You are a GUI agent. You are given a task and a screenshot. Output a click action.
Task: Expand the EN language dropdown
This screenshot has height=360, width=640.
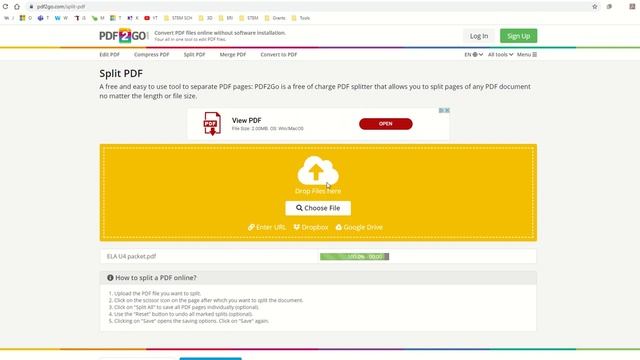pyautogui.click(x=473, y=54)
